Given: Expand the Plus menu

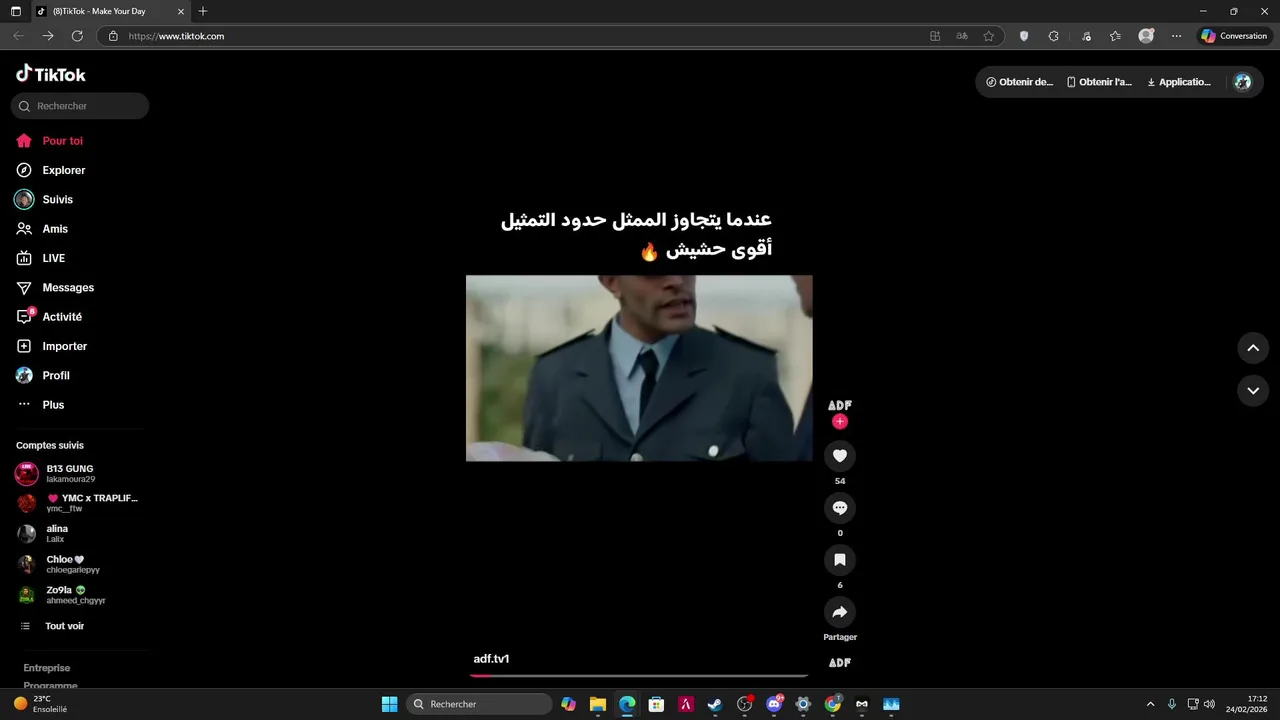Looking at the screenshot, I should click(53, 405).
